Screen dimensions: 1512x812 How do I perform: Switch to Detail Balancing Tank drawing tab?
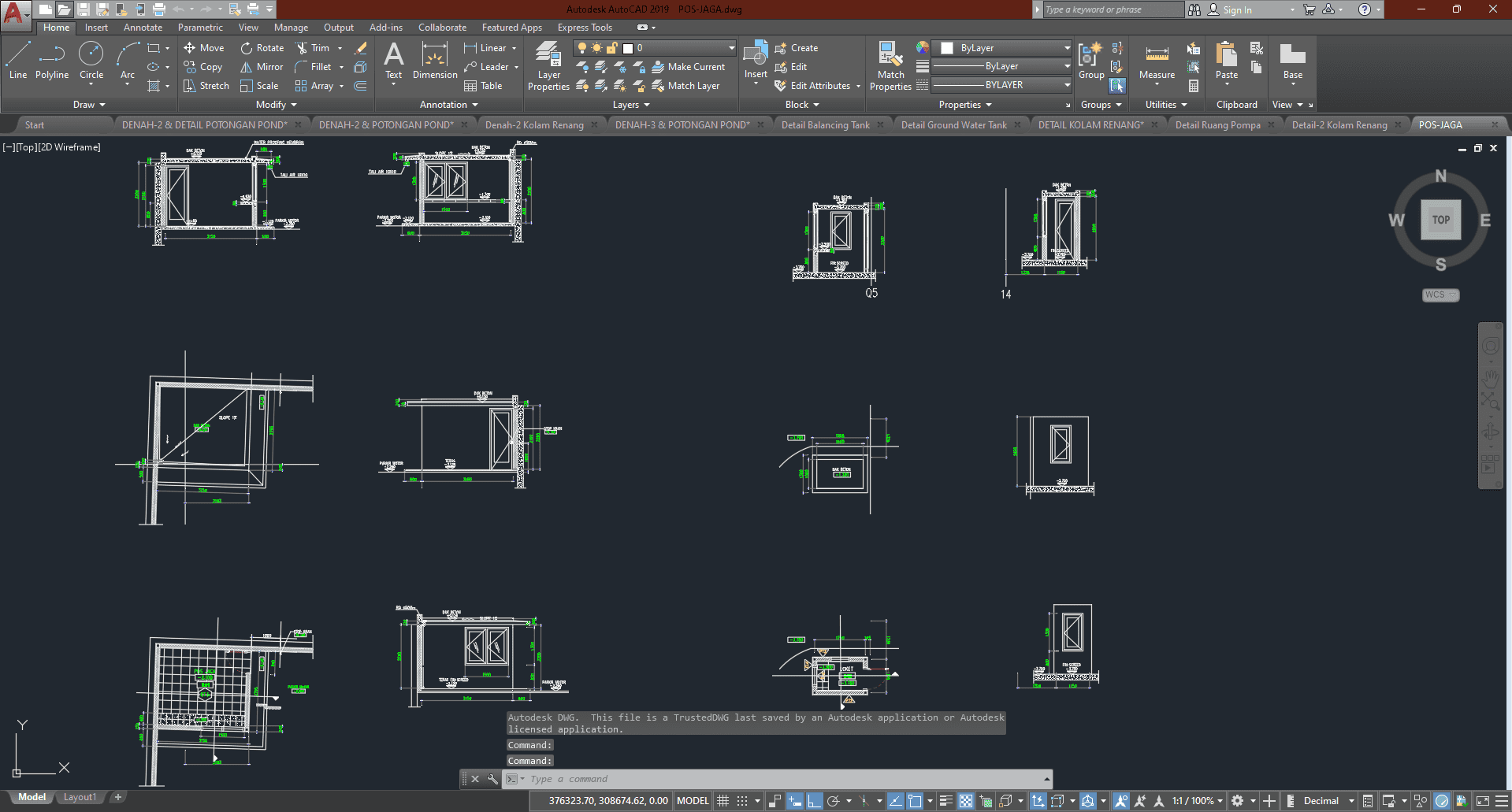point(825,125)
